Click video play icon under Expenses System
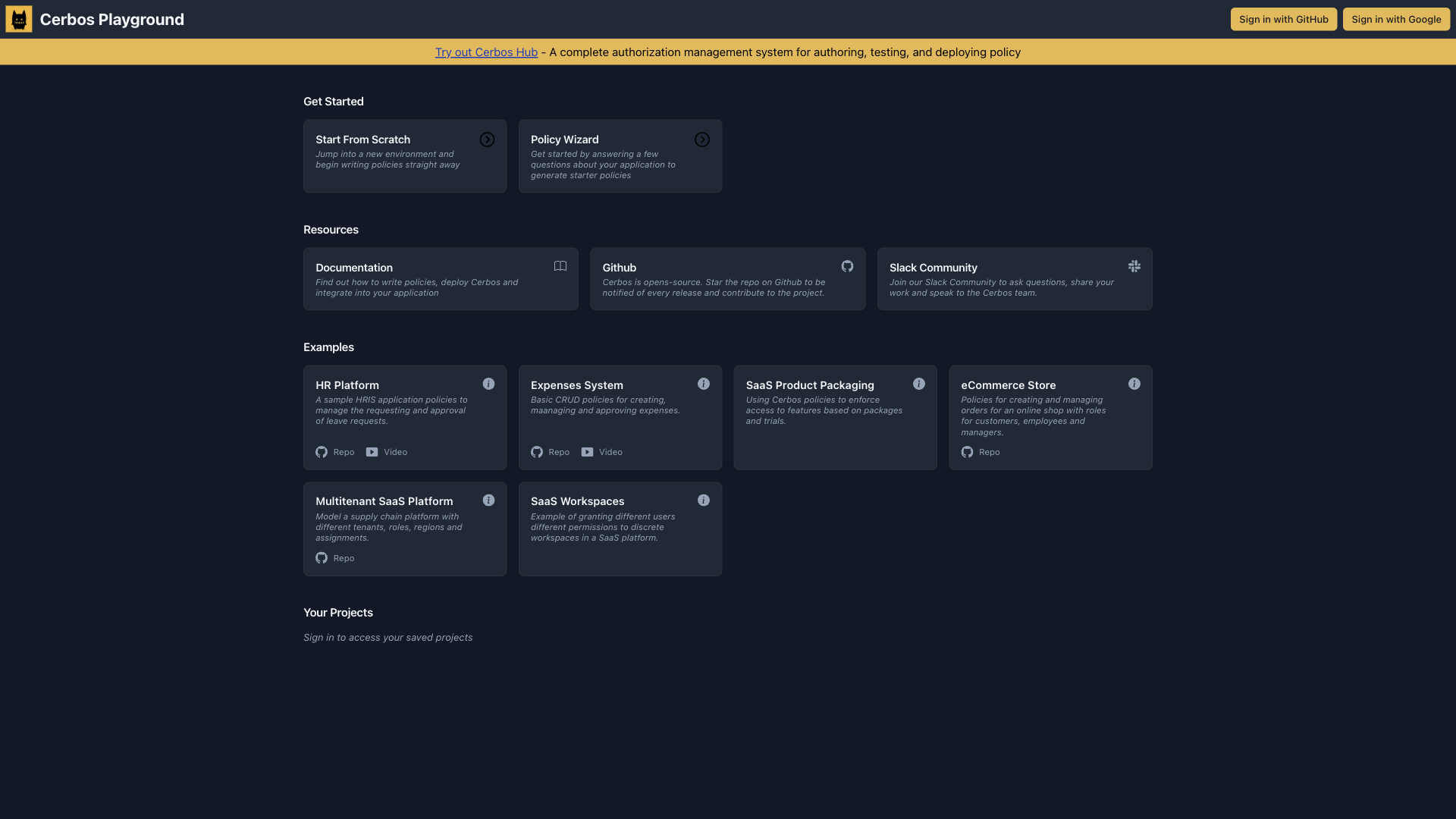The height and width of the screenshot is (819, 1456). (587, 452)
